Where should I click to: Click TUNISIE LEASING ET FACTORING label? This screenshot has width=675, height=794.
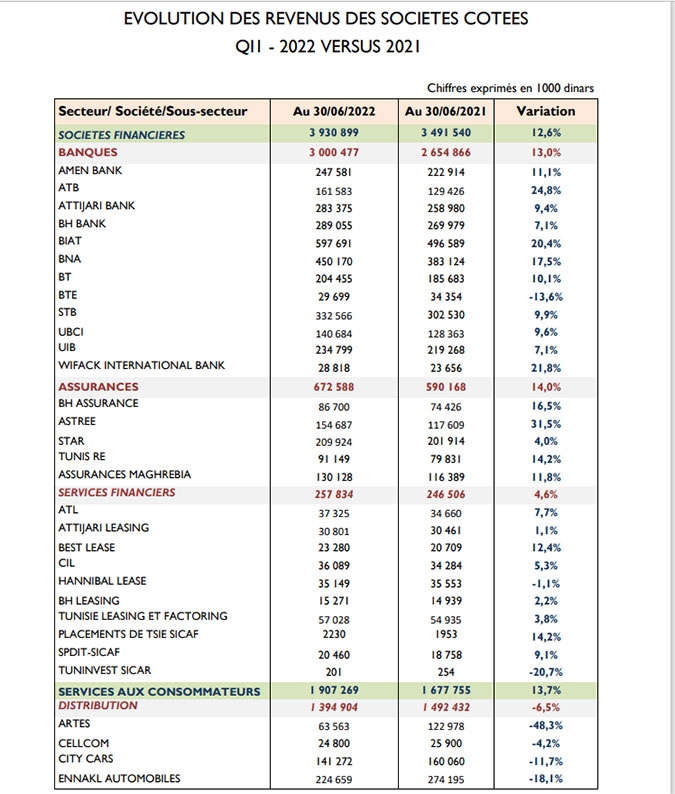tap(143, 616)
